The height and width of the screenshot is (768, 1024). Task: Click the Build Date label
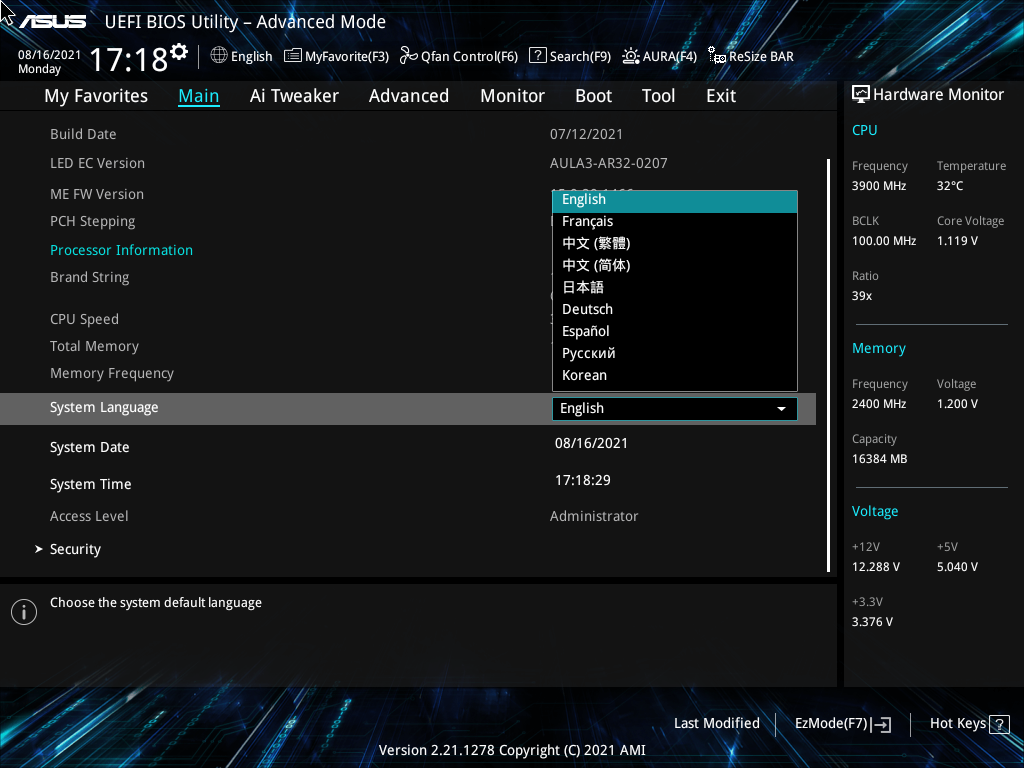[x=83, y=135]
